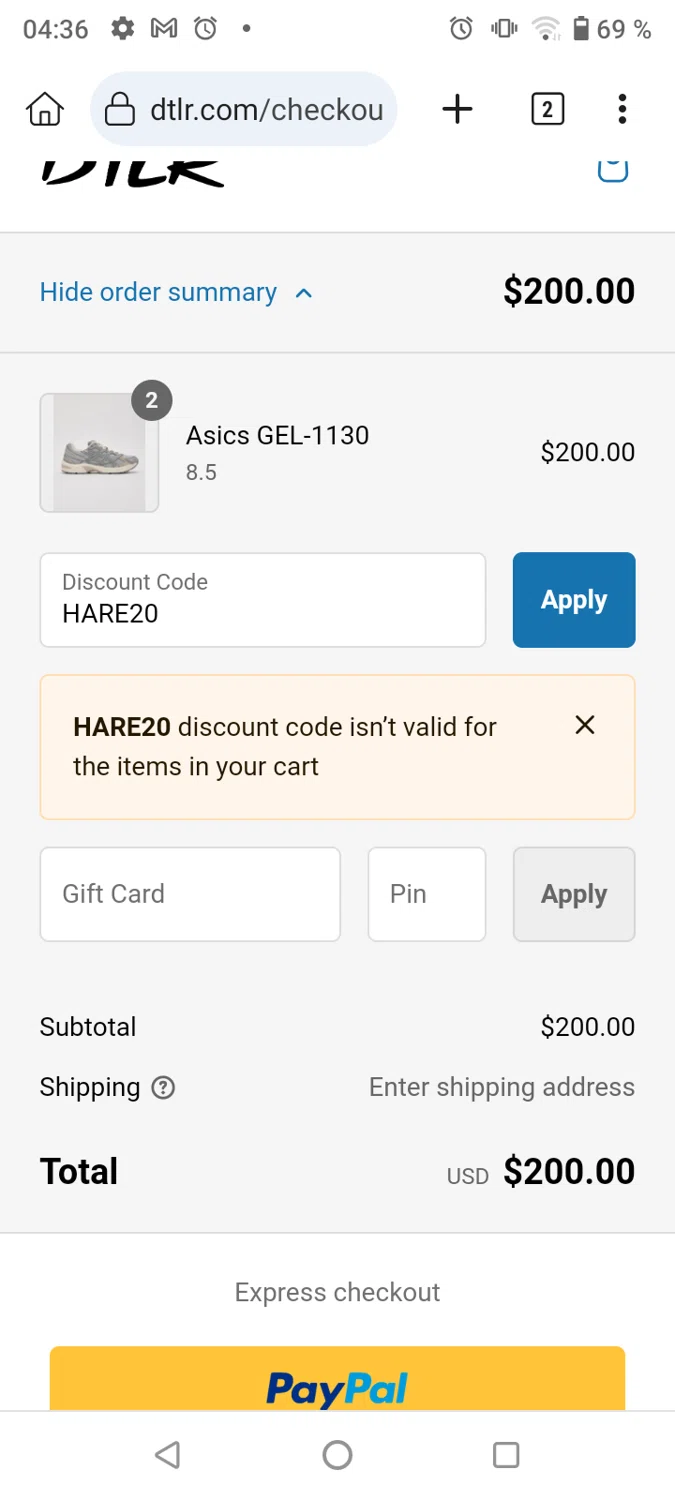Click the Hide order summary link
The image size is (675, 1500).
coord(158,292)
